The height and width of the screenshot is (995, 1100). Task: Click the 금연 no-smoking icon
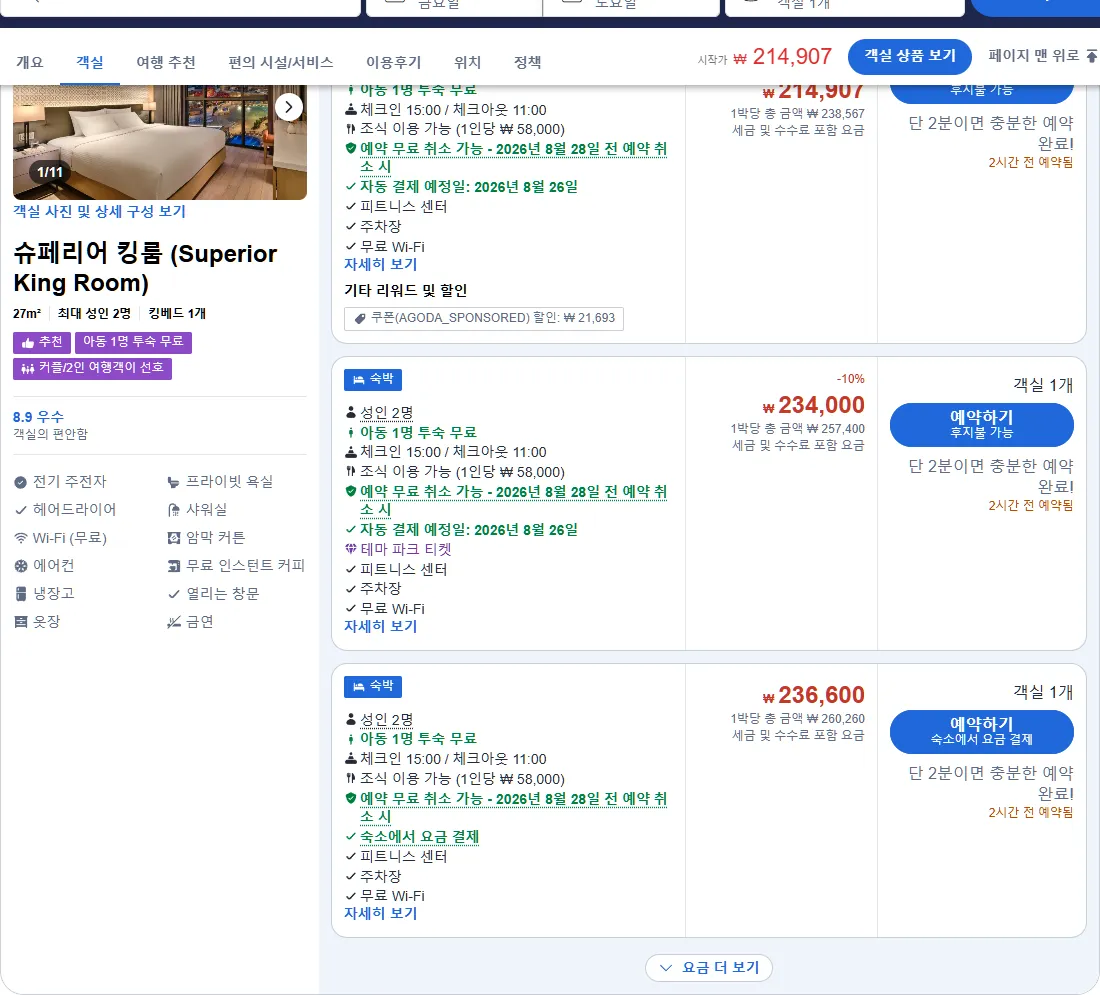pyautogui.click(x=173, y=622)
